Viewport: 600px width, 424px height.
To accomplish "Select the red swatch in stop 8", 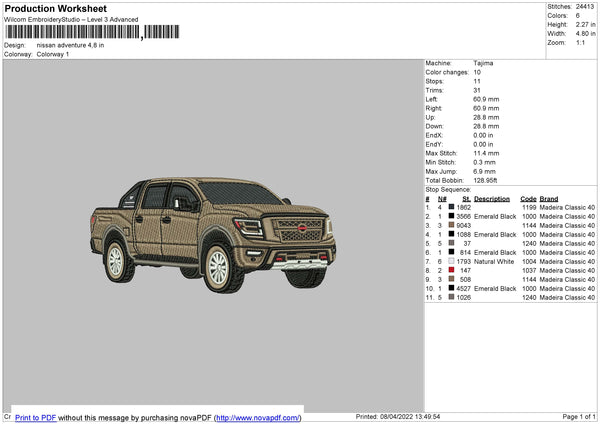I will (x=451, y=270).
